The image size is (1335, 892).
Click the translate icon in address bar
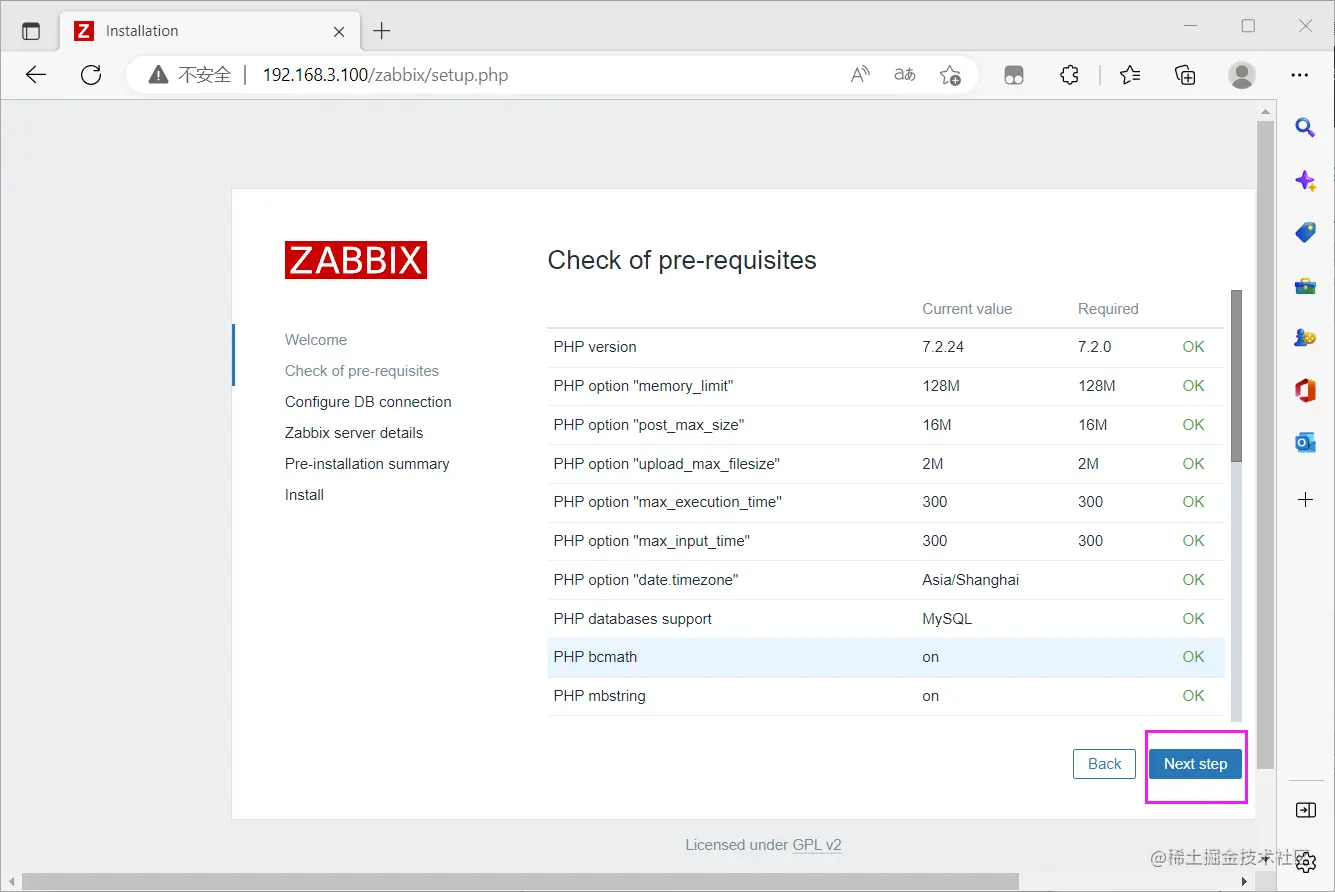click(905, 75)
